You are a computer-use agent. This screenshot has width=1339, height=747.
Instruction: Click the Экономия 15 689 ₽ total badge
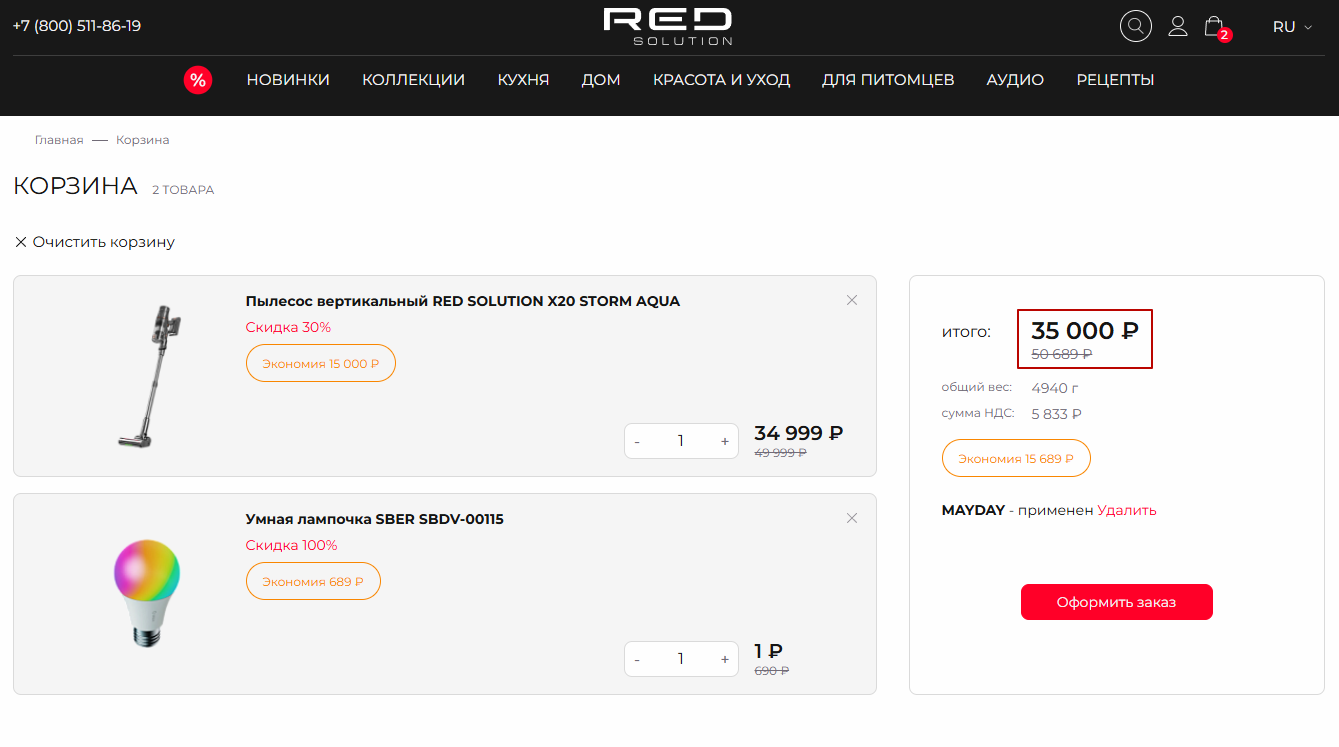pos(1016,458)
